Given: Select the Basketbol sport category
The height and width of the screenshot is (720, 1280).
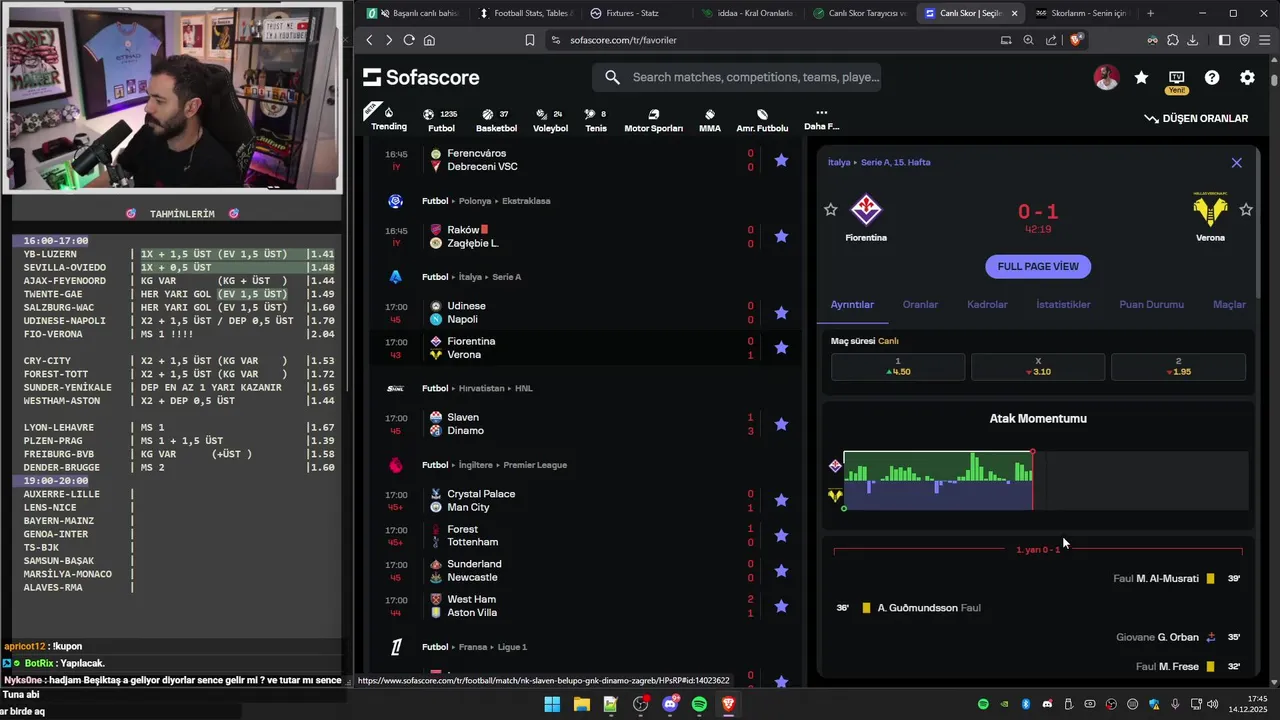Looking at the screenshot, I should (496, 121).
